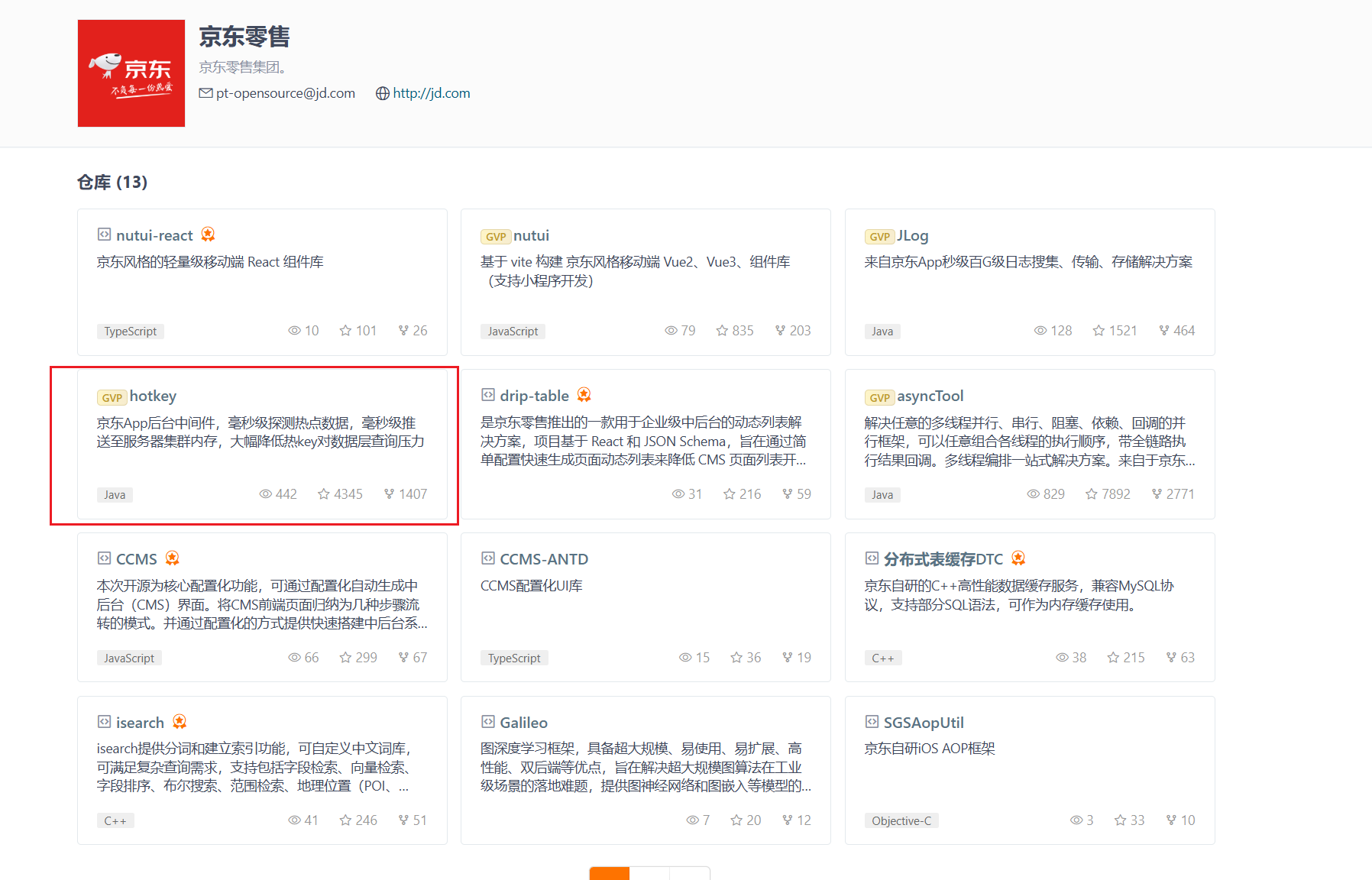The image size is (1372, 880).
Task: Click the TypeScript tag on the nutui-react card
Action: (x=131, y=332)
